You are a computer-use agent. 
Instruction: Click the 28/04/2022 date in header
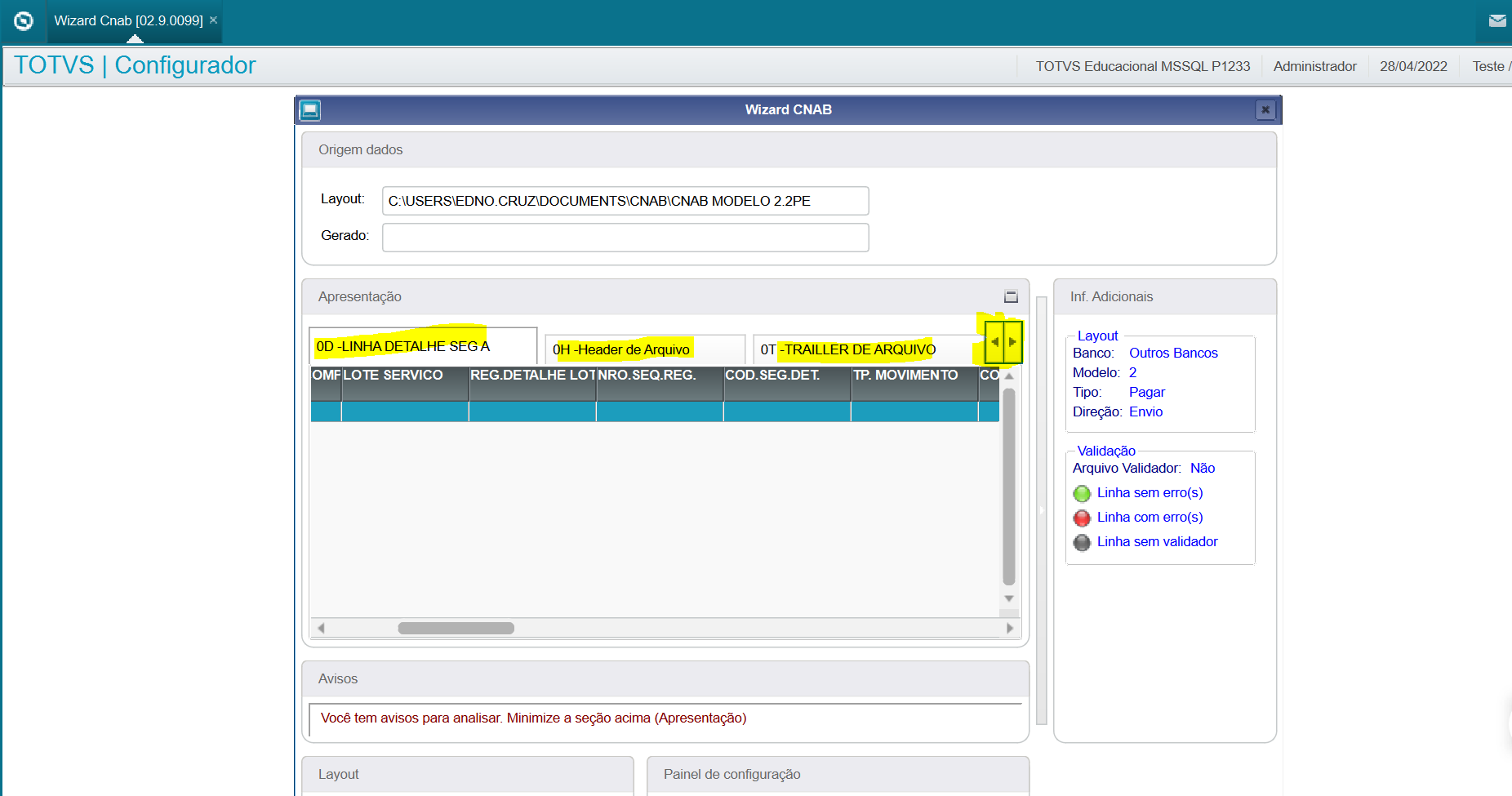(x=1413, y=66)
